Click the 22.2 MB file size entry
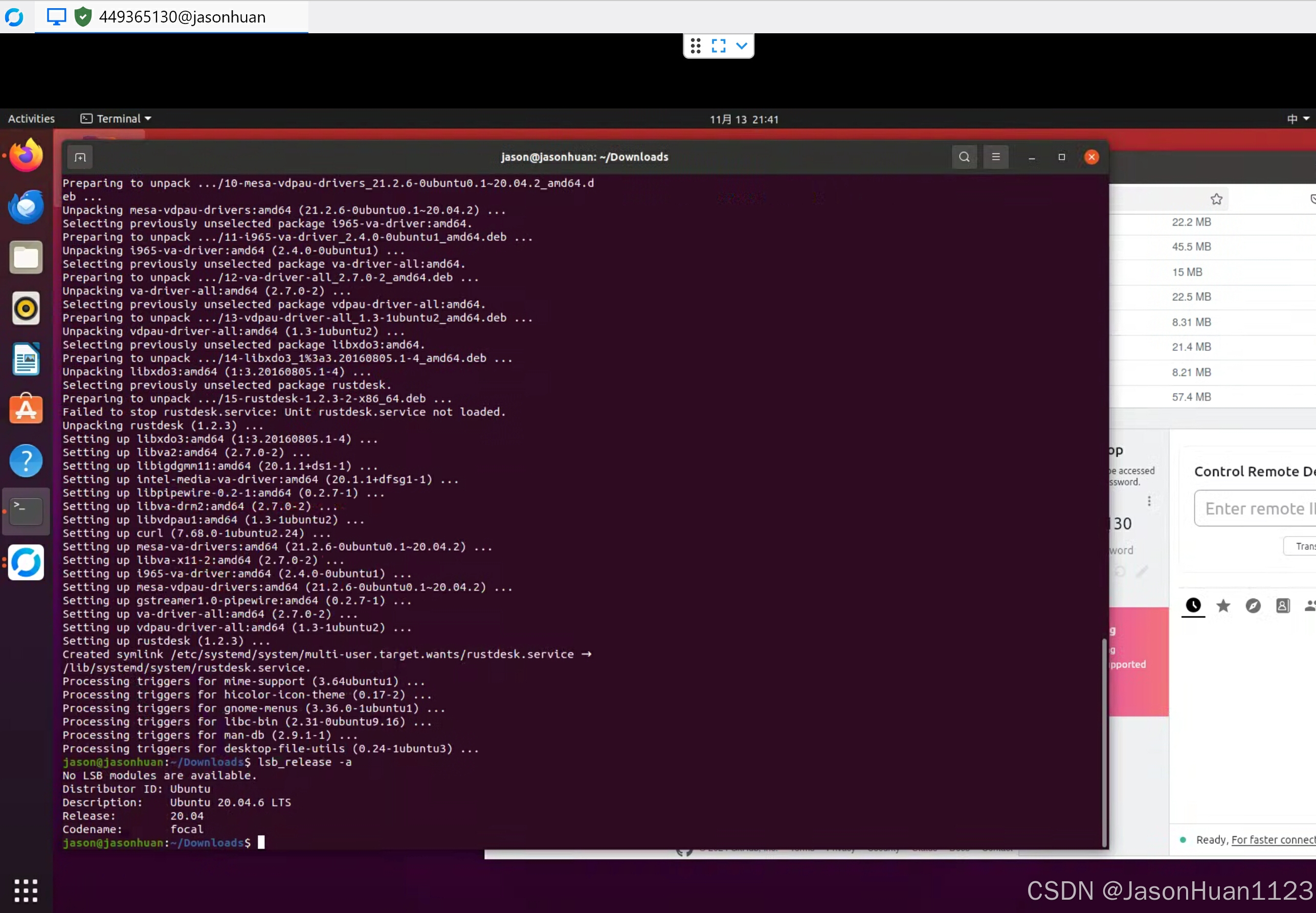1316x913 pixels. [1191, 222]
